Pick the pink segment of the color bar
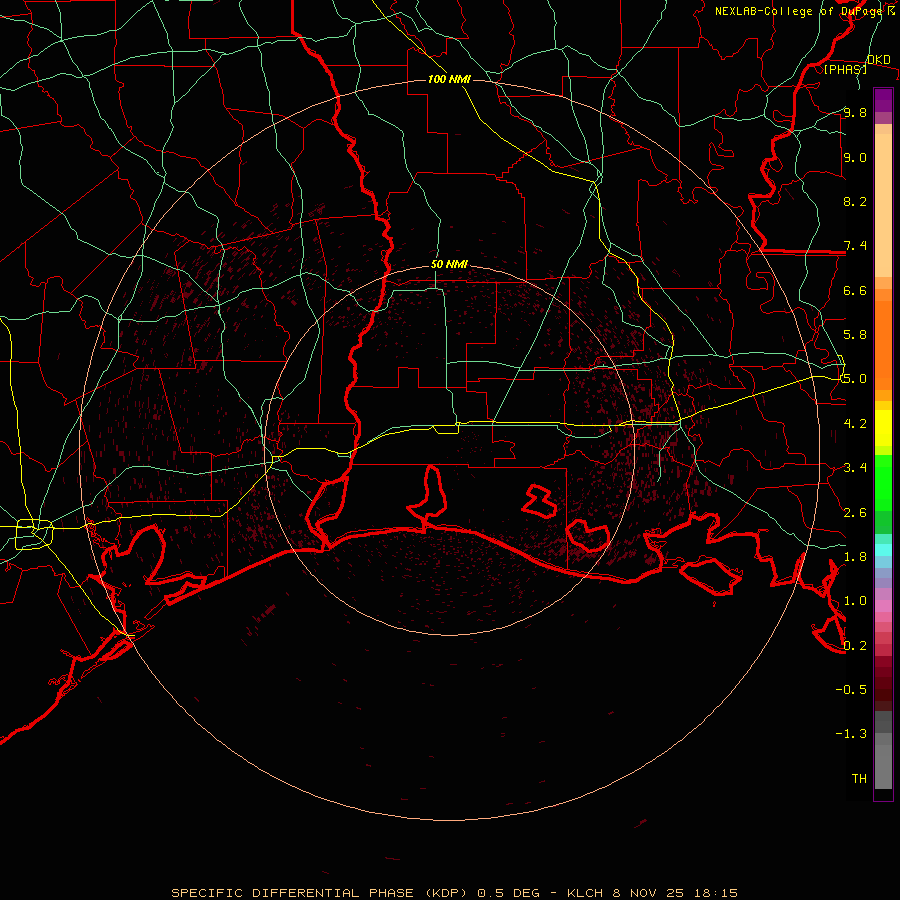The image size is (900, 900). pos(883,606)
